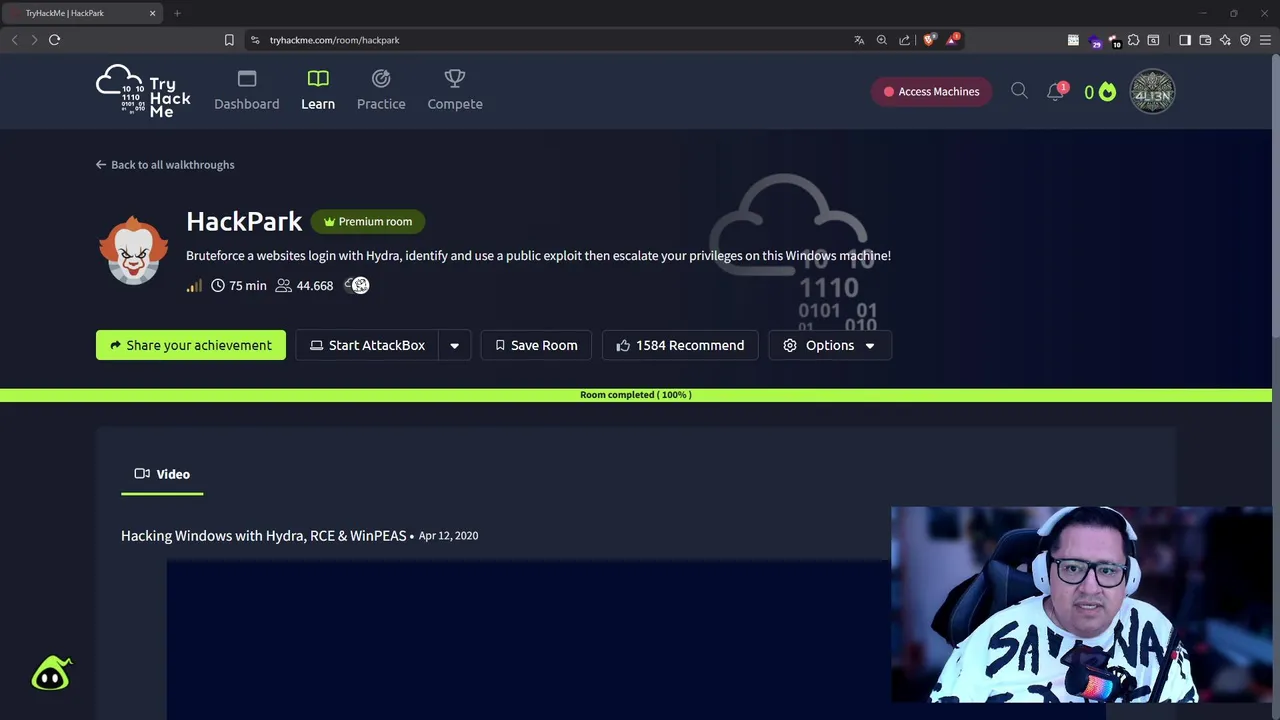1280x720 pixels.
Task: Click the Premium room badge
Action: coord(368,222)
